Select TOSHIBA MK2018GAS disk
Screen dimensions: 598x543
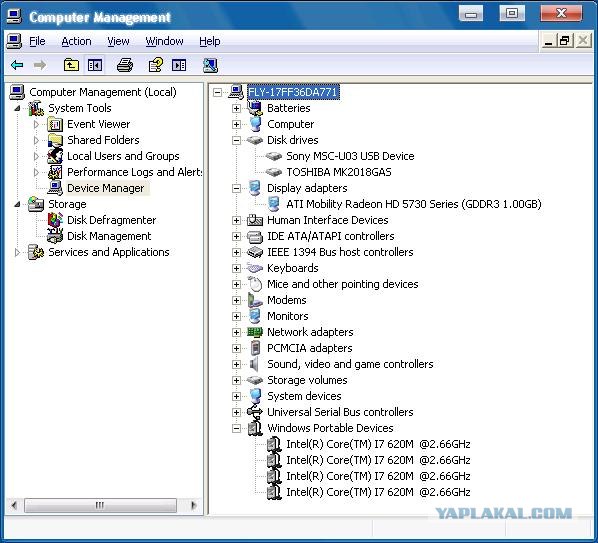339,172
